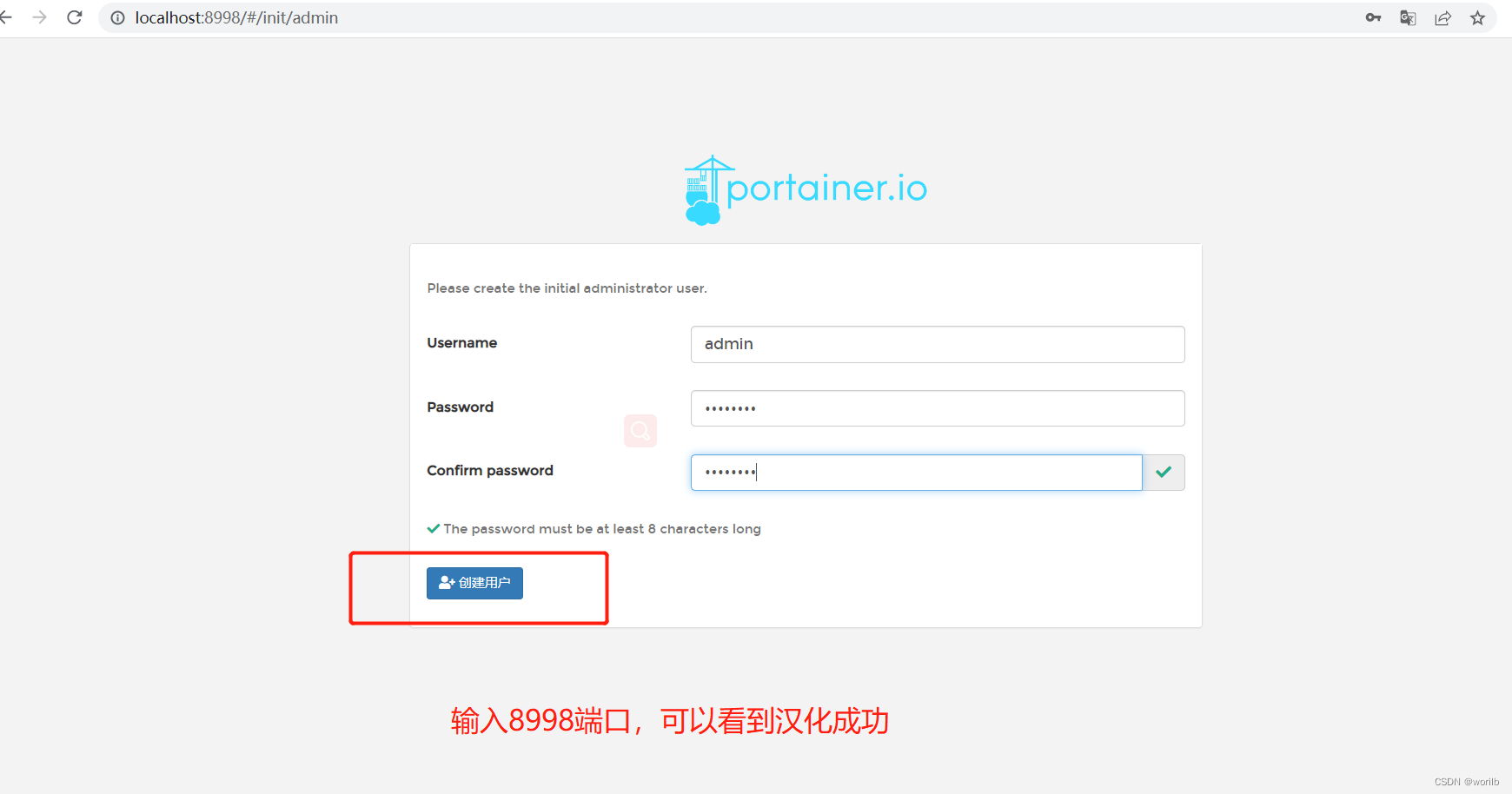Go back to the previous page
Image resolution: width=1512 pixels, height=794 pixels.
(x=6, y=17)
